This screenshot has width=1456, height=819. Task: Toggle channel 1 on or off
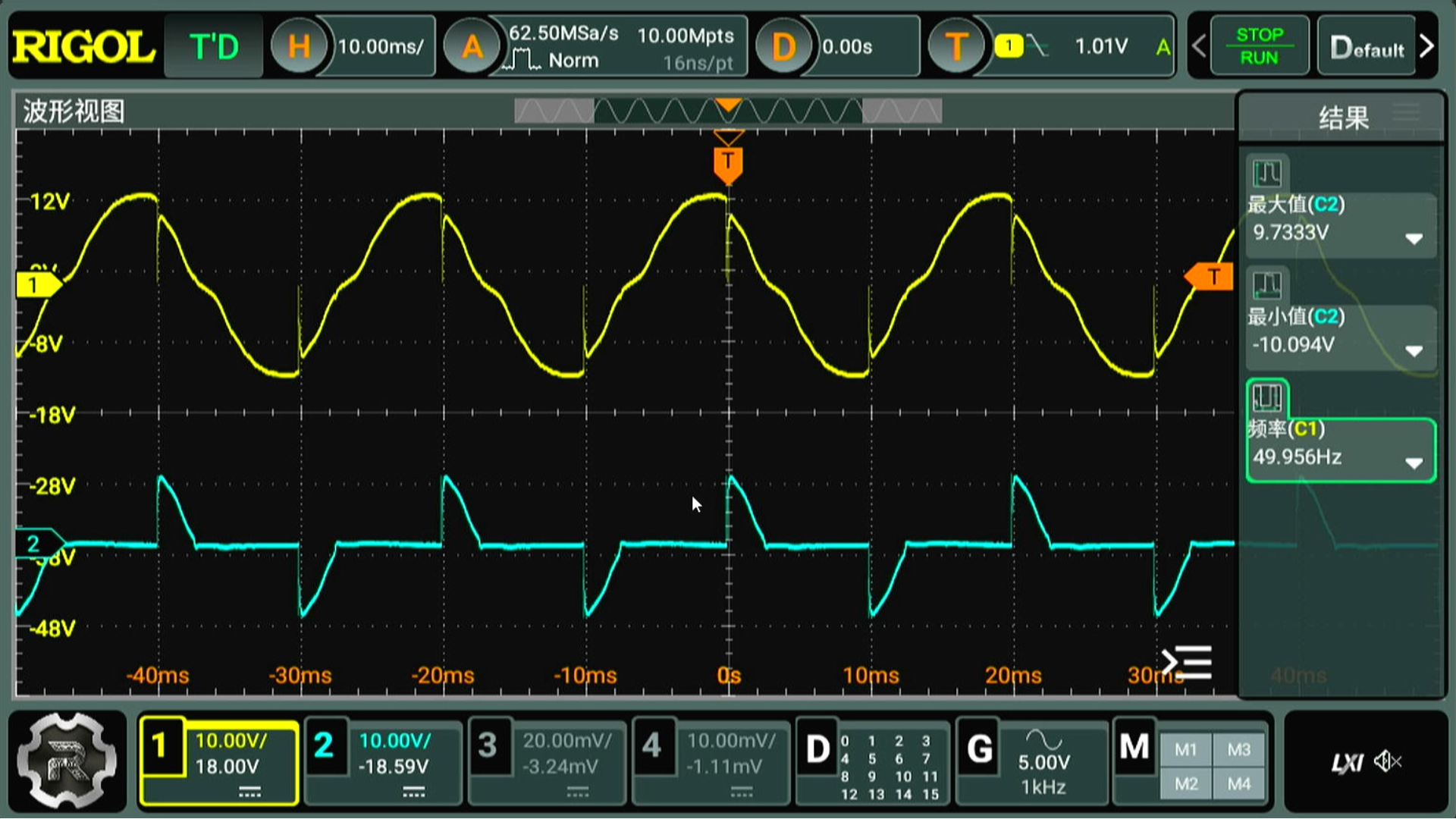(x=160, y=746)
